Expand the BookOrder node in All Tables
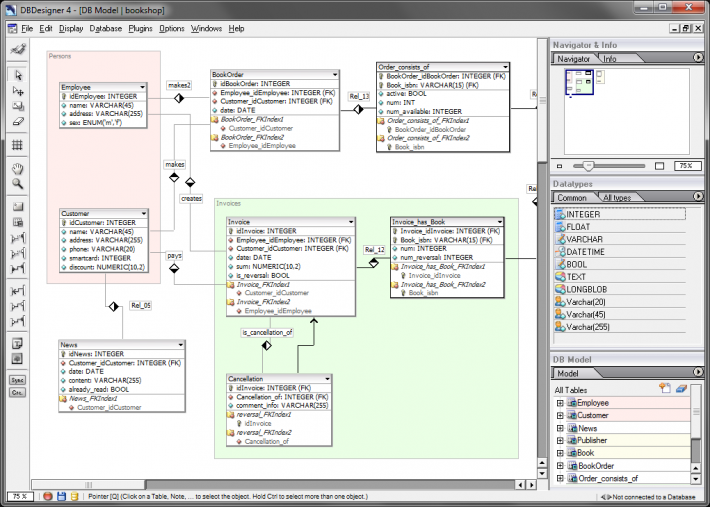 560,465
